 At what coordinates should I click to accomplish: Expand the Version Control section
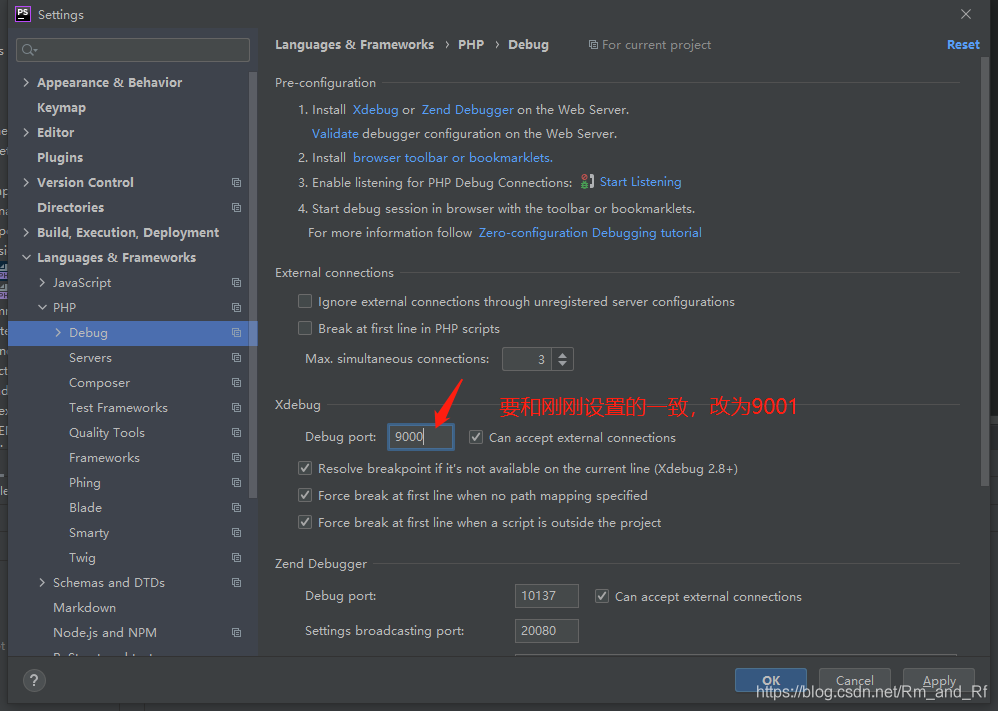click(26, 183)
